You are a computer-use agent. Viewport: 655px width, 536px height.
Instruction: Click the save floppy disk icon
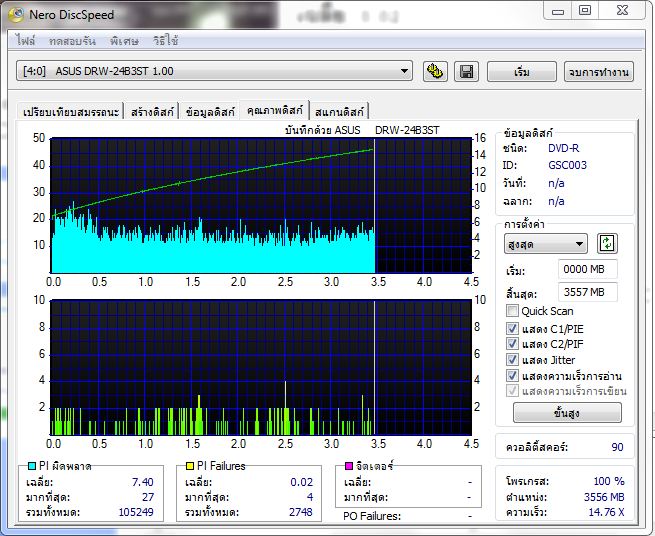tap(466, 71)
